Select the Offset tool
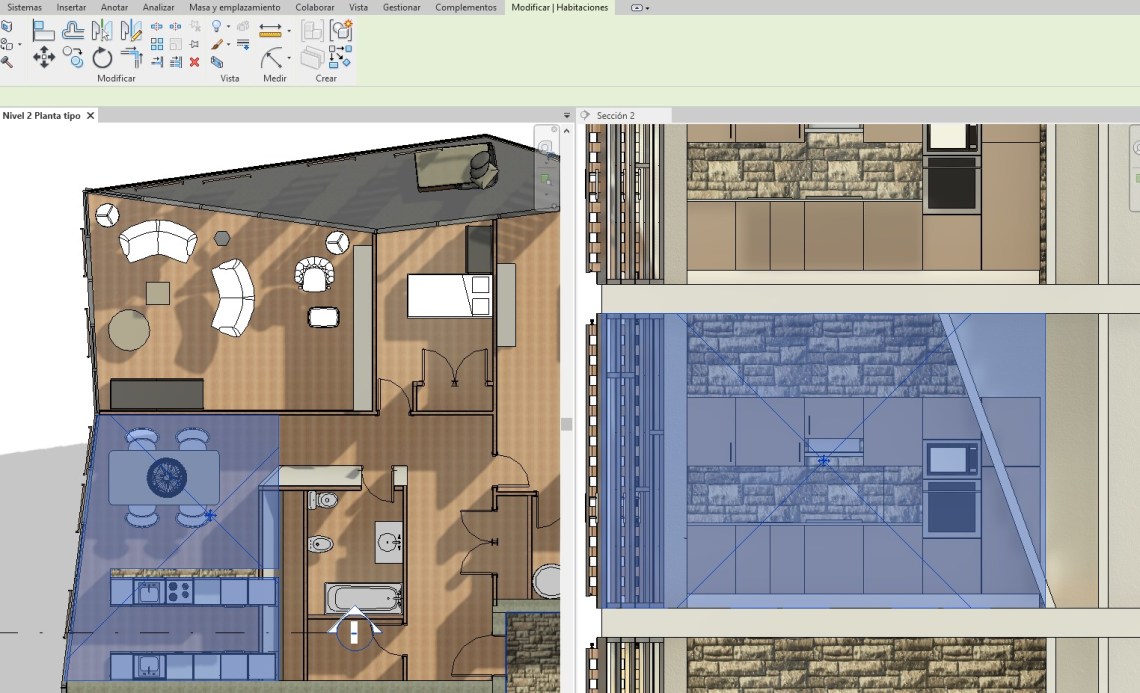This screenshot has width=1140, height=693. pos(73,31)
